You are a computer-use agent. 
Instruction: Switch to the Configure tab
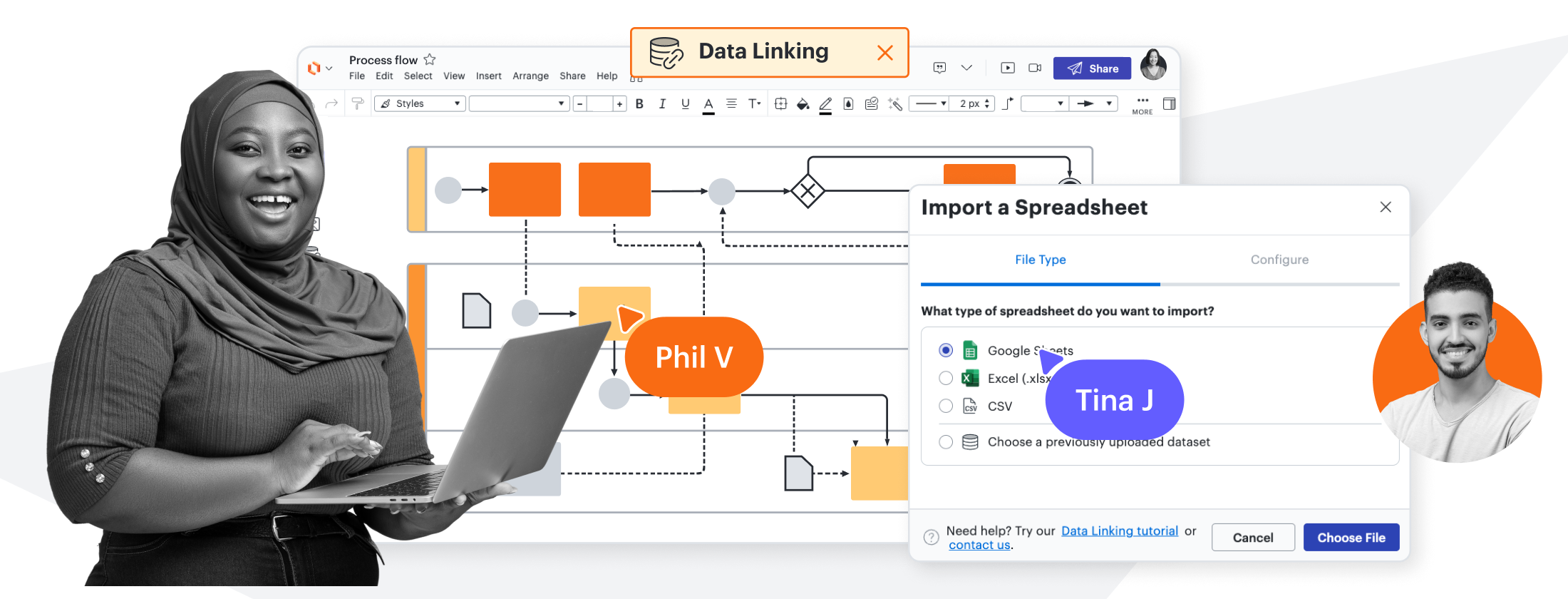click(x=1279, y=260)
